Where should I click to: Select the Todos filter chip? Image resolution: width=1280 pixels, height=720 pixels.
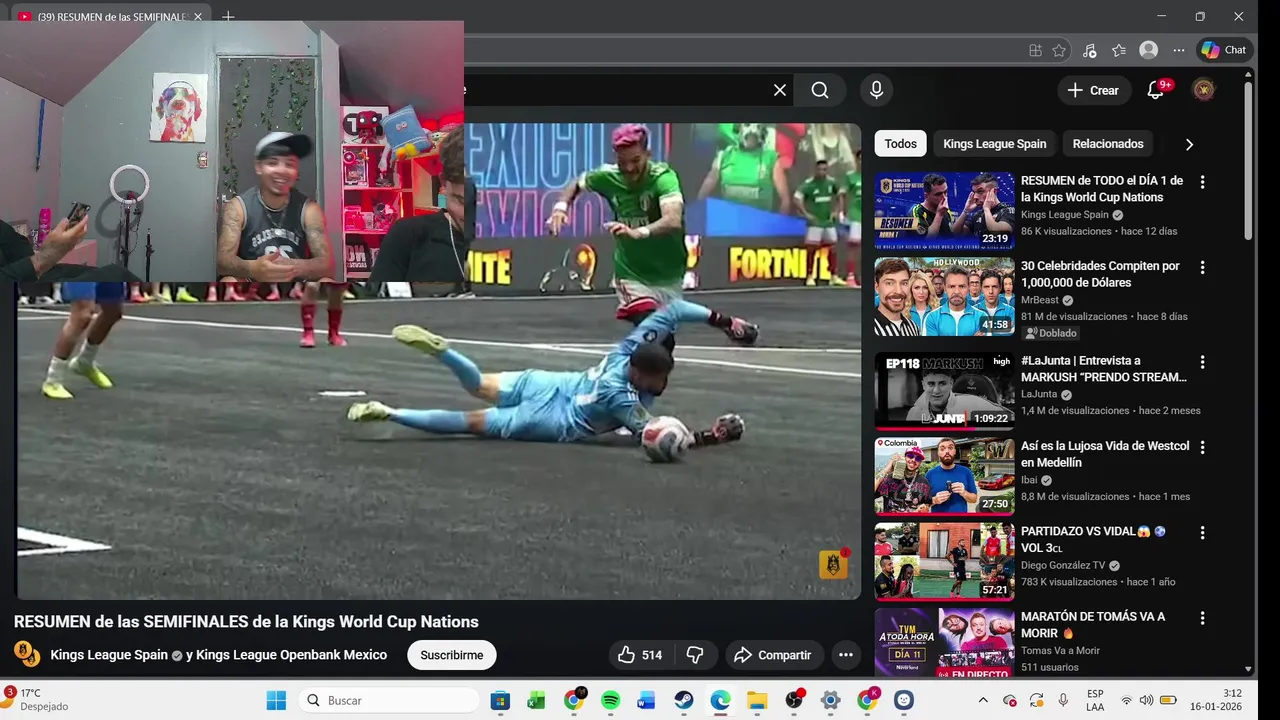(x=900, y=144)
